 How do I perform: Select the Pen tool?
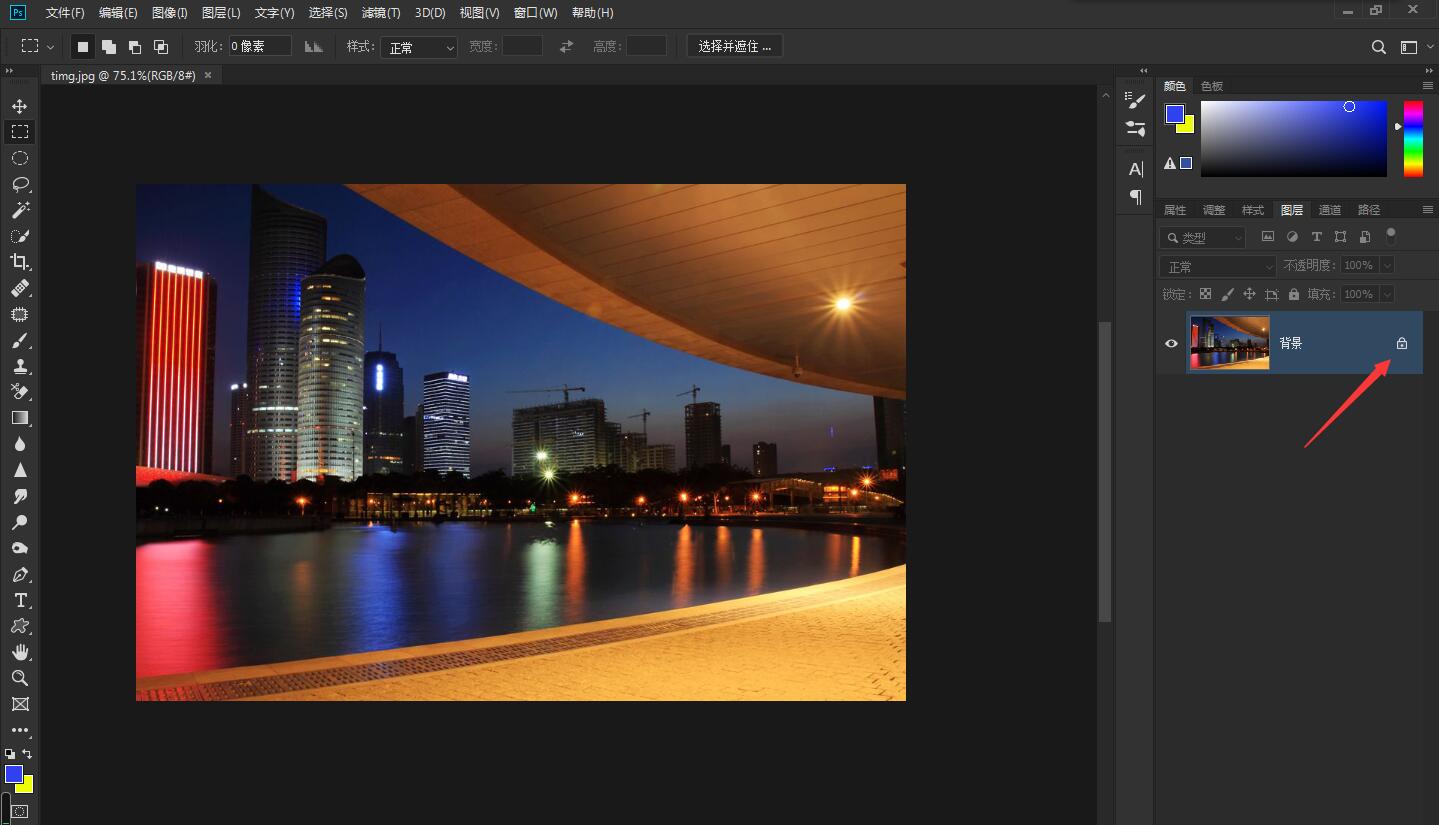coord(20,575)
